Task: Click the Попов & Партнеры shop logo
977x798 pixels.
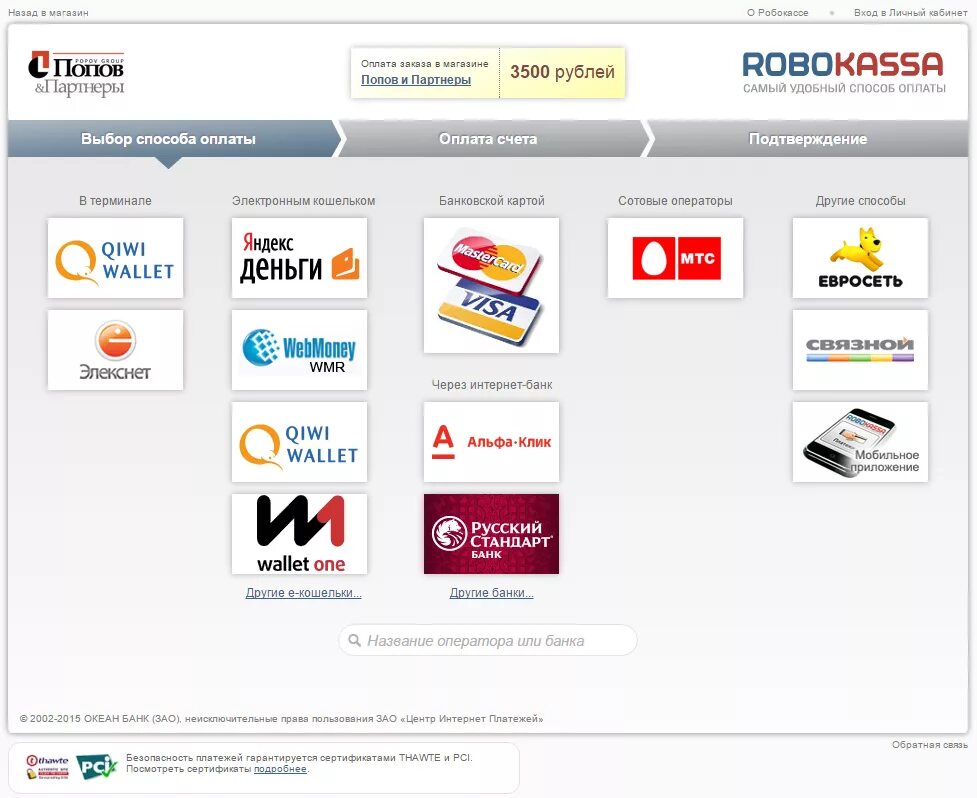Action: click(77, 74)
